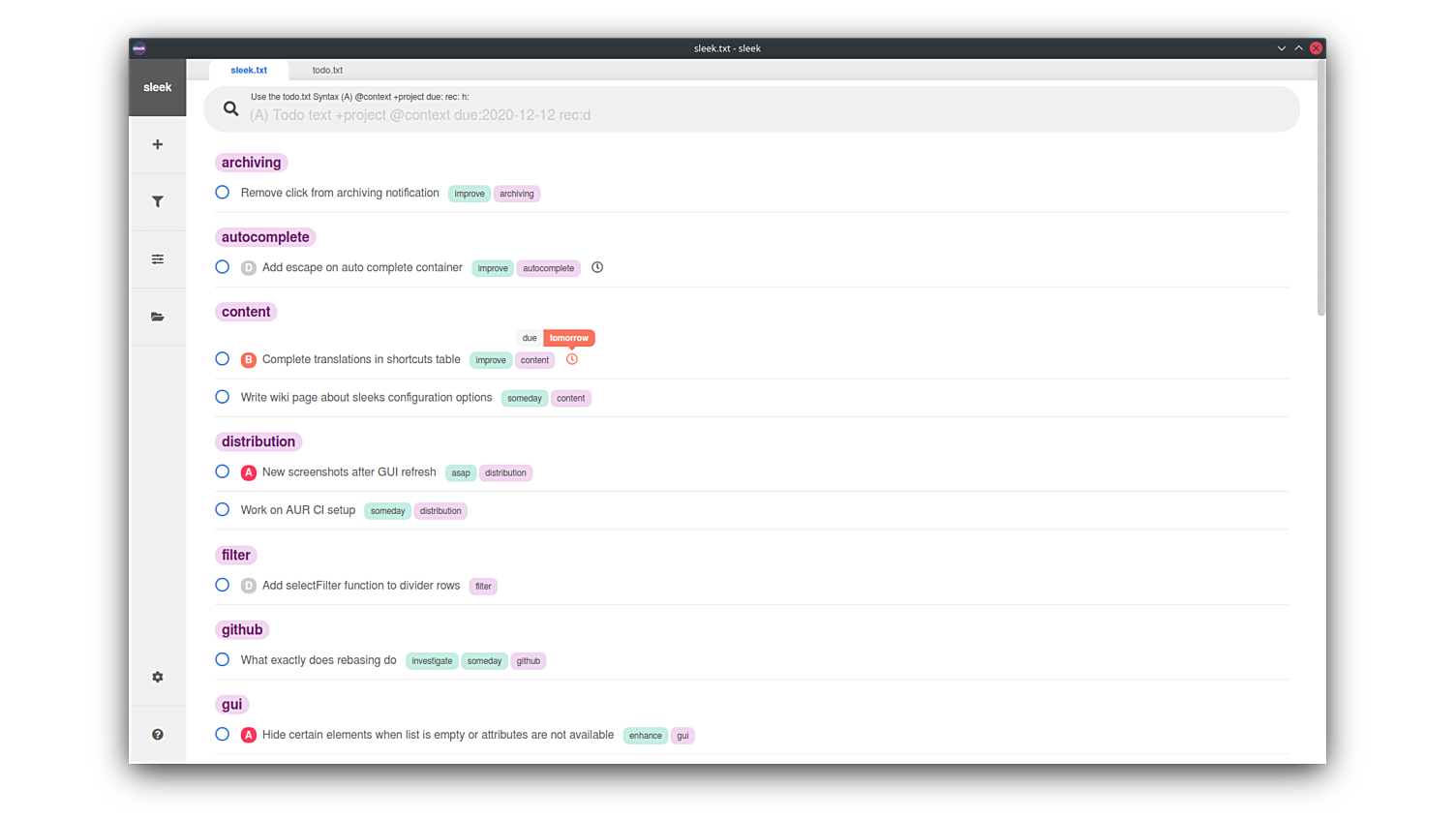Mark Complete translations in shortcuts table done
The width and height of the screenshot is (1456, 819).
[223, 359]
